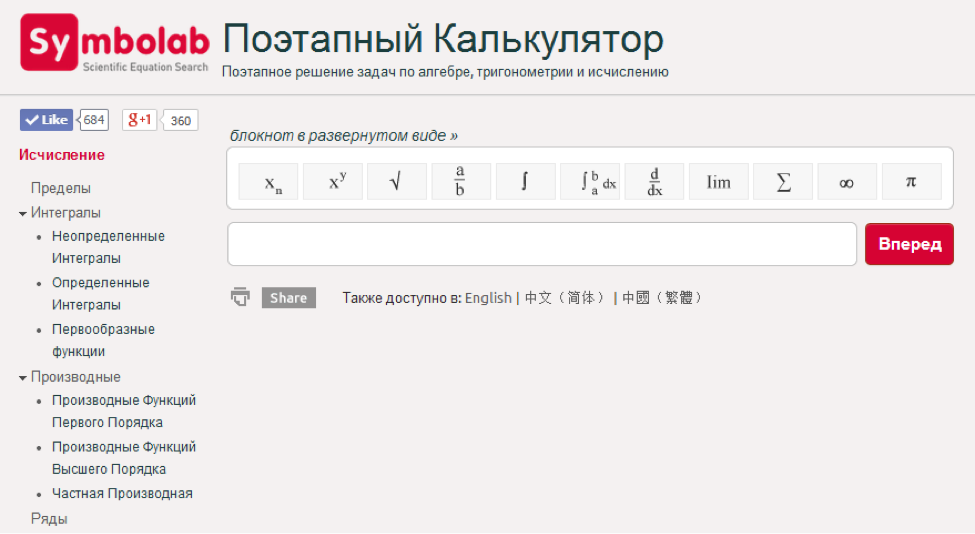975x534 pixels.
Task: Open Пределы in the sidebar
Action: tap(61, 188)
